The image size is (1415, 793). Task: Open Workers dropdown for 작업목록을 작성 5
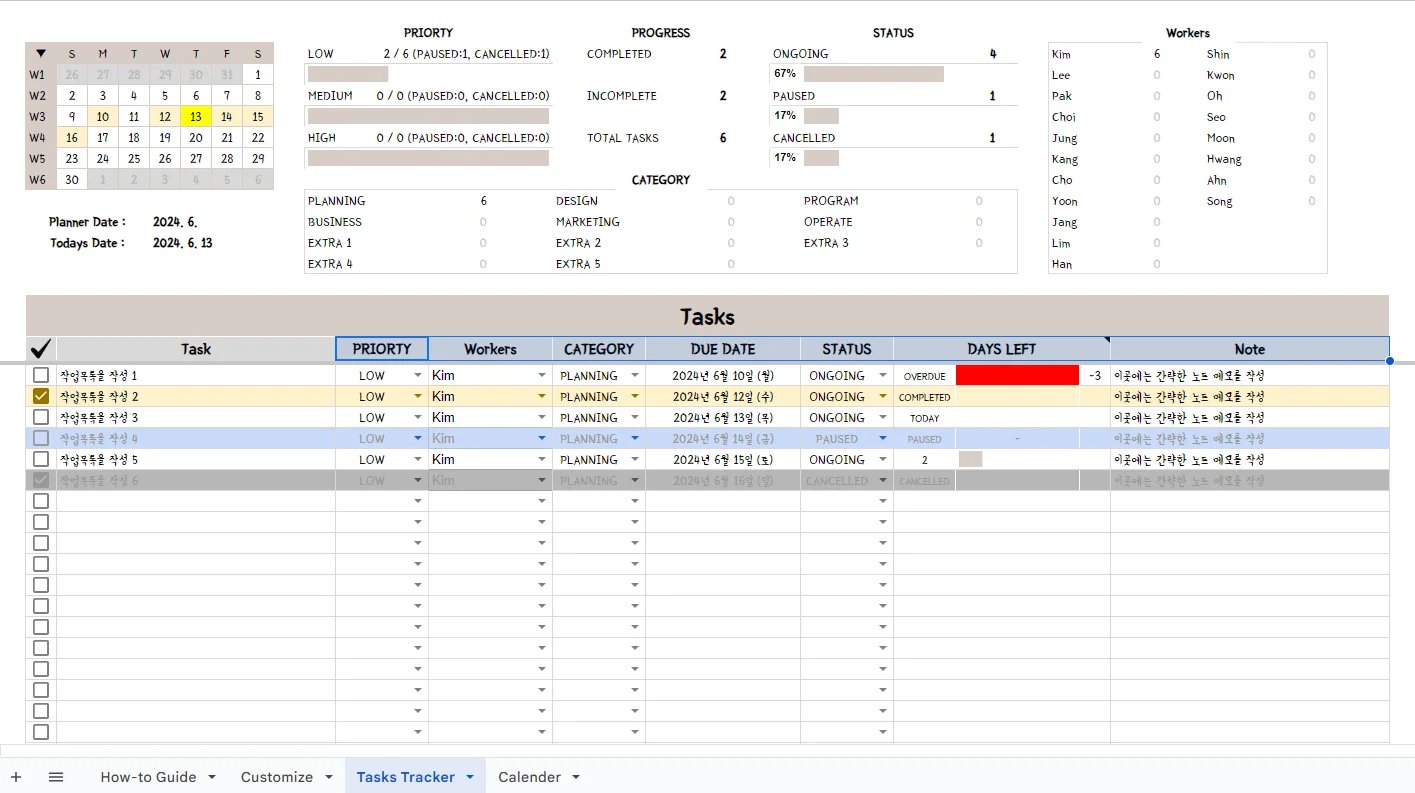542,460
